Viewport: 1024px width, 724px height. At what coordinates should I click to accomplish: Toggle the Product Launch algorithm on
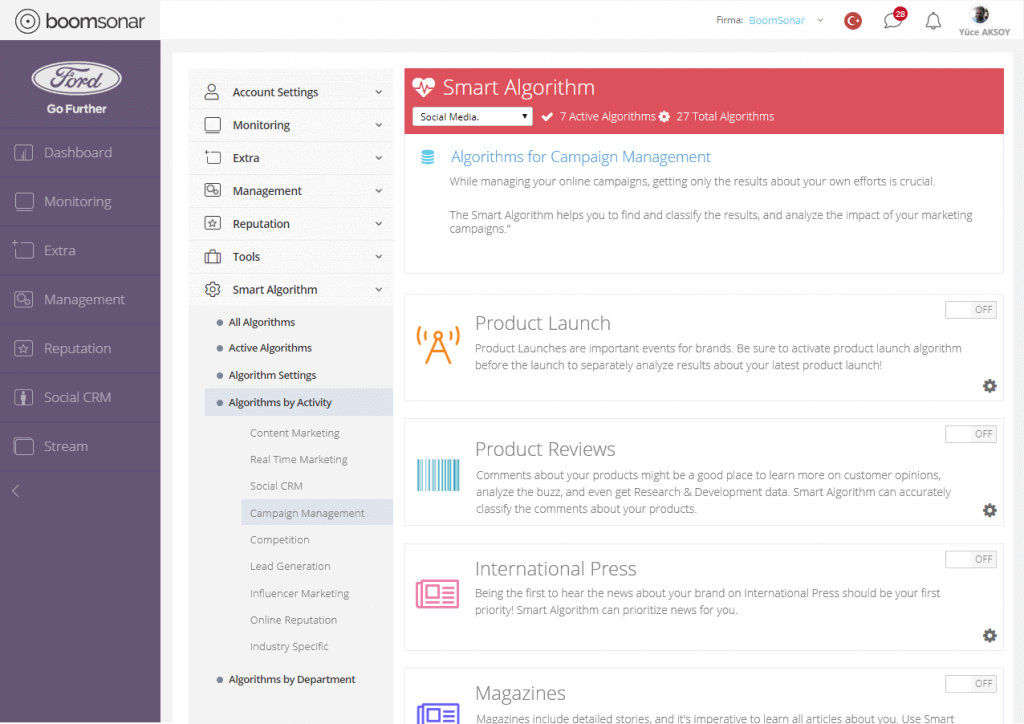(970, 309)
